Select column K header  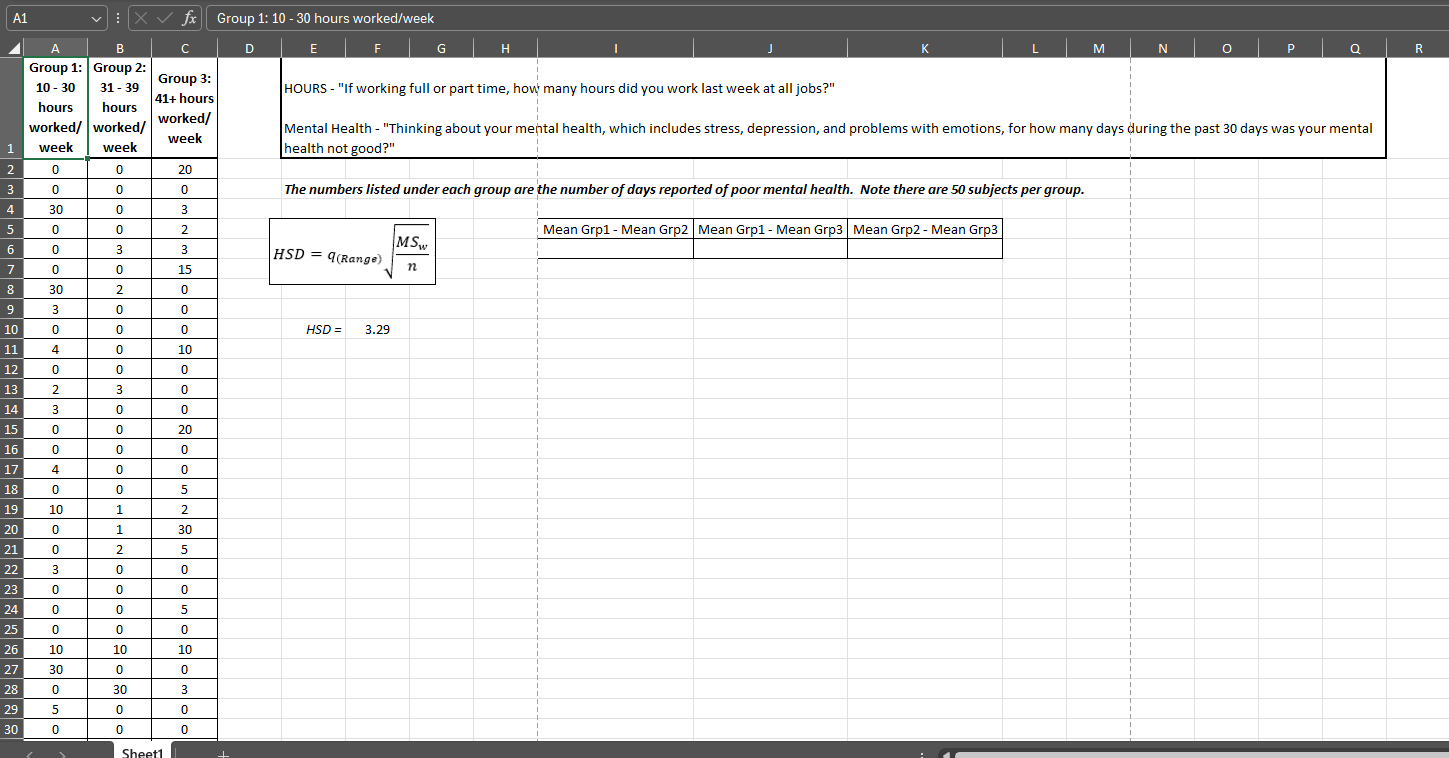pos(925,47)
